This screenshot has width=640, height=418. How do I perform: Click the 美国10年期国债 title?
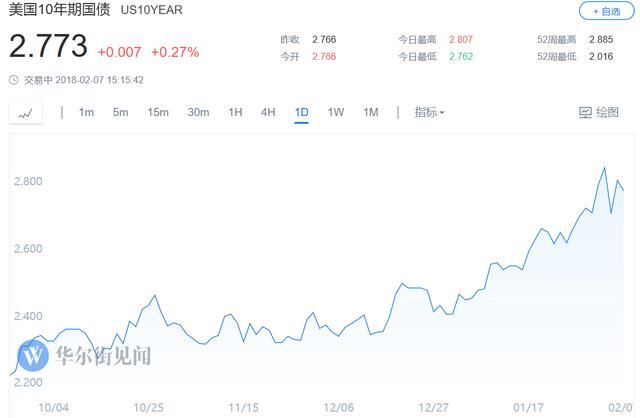coord(60,9)
